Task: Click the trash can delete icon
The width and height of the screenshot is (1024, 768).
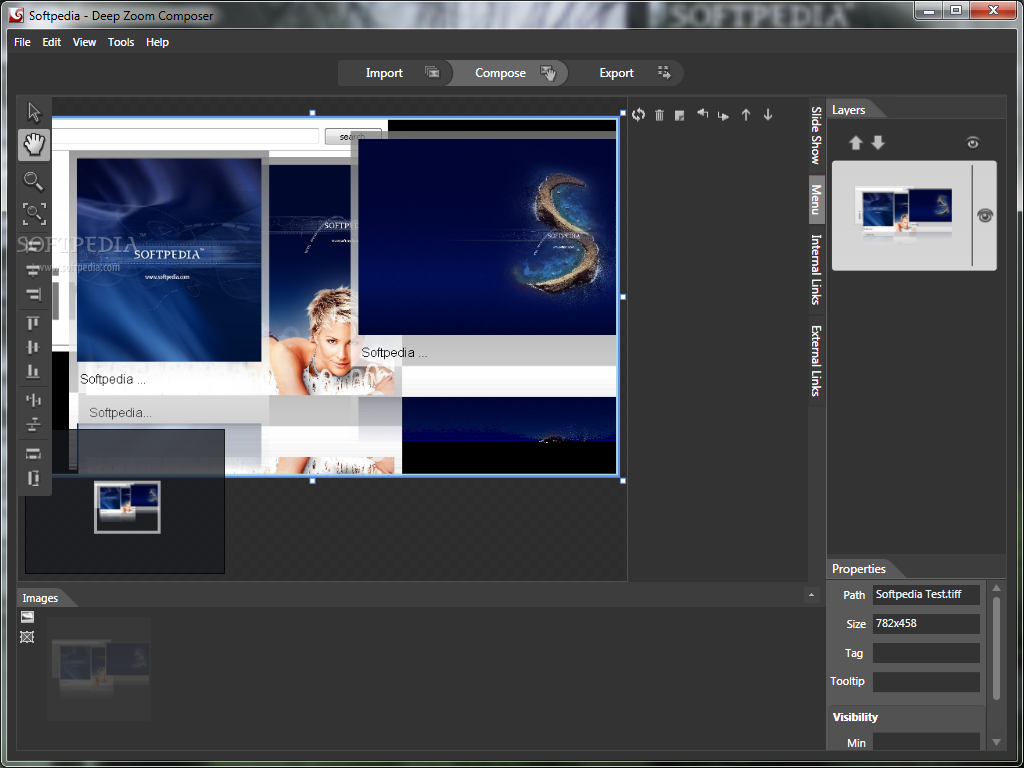Action: coord(660,115)
